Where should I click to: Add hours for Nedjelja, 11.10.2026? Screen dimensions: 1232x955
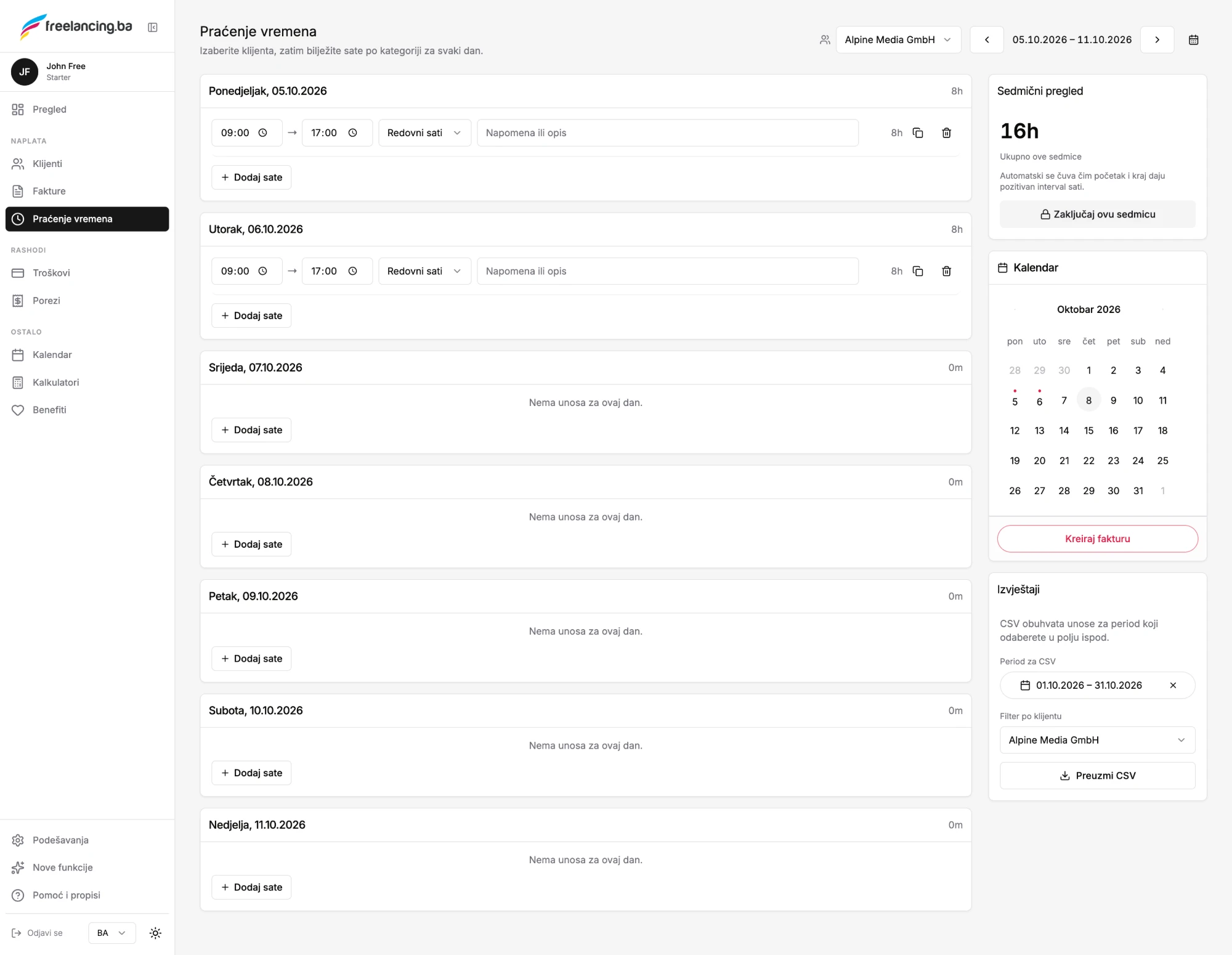(x=251, y=887)
